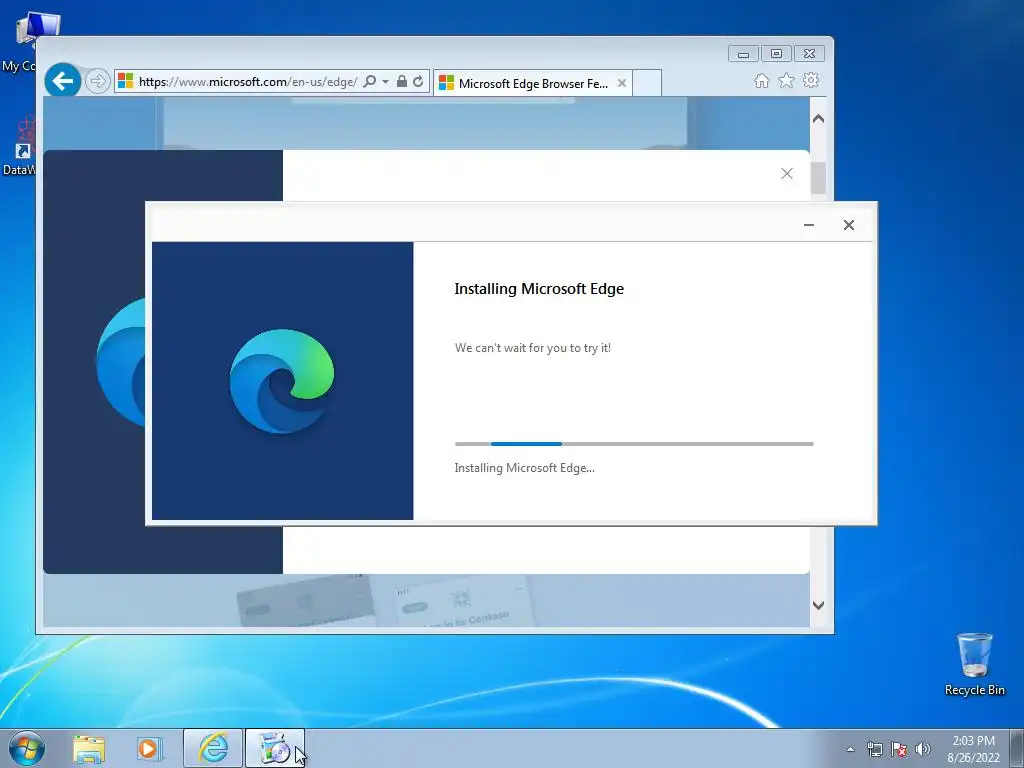Select the installer setup taskbar button

coord(275,748)
